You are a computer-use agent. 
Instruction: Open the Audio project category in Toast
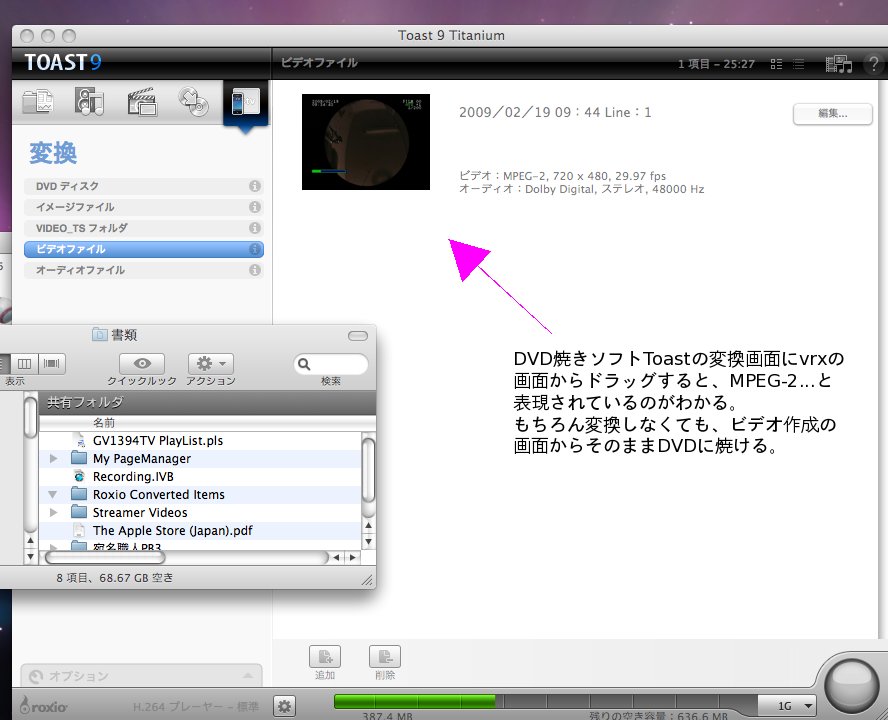[89, 102]
